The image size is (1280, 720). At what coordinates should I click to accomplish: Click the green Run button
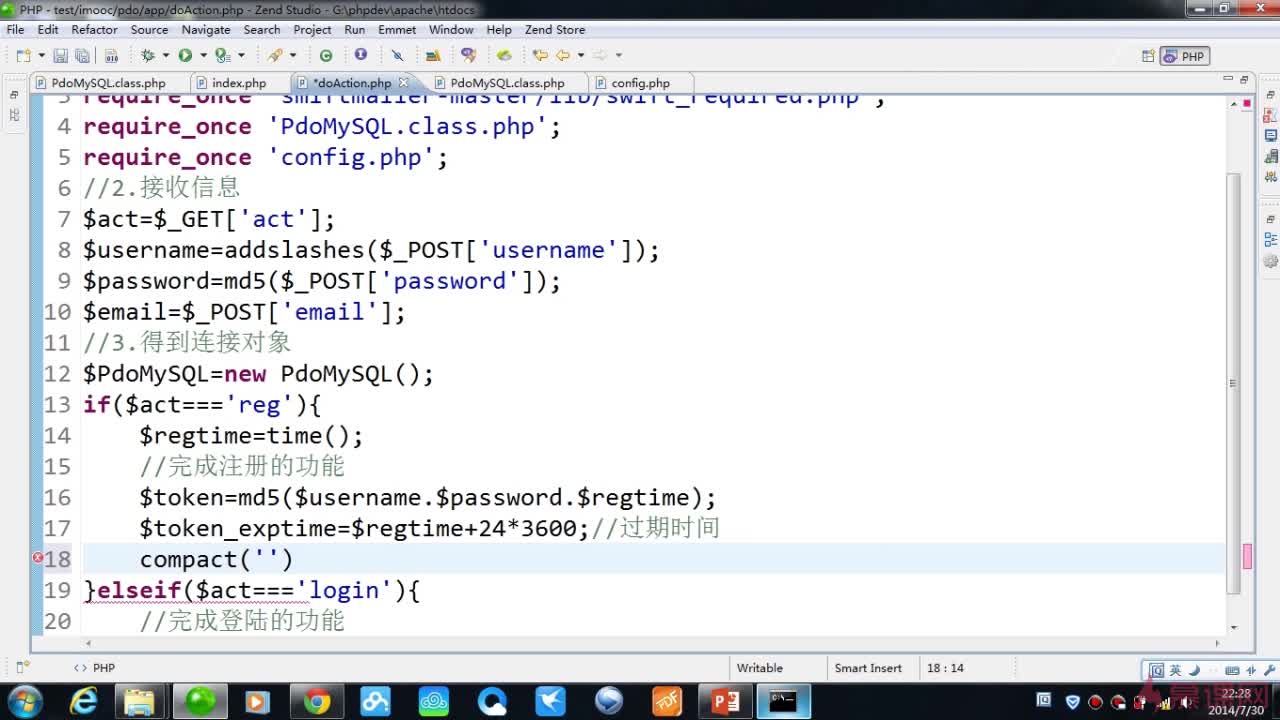(185, 56)
